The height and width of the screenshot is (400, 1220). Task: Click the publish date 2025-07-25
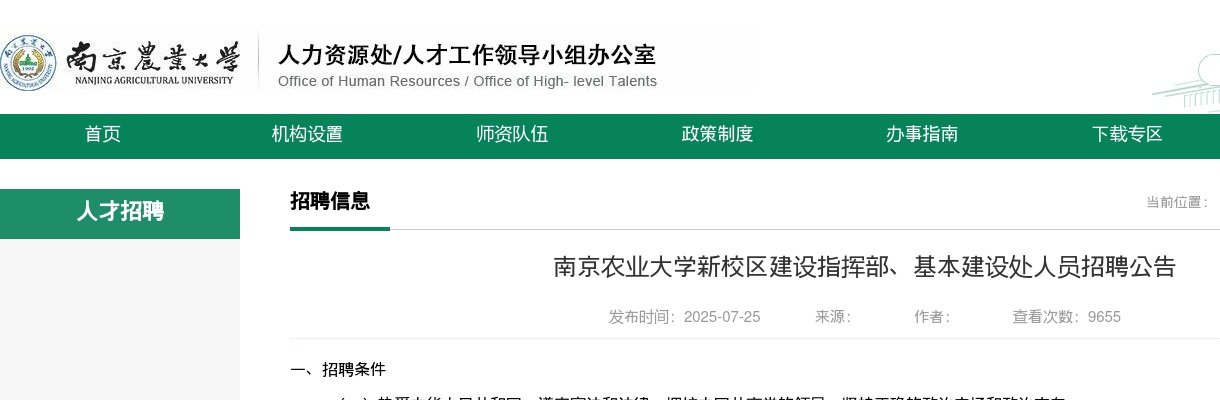pyautogui.click(x=685, y=317)
